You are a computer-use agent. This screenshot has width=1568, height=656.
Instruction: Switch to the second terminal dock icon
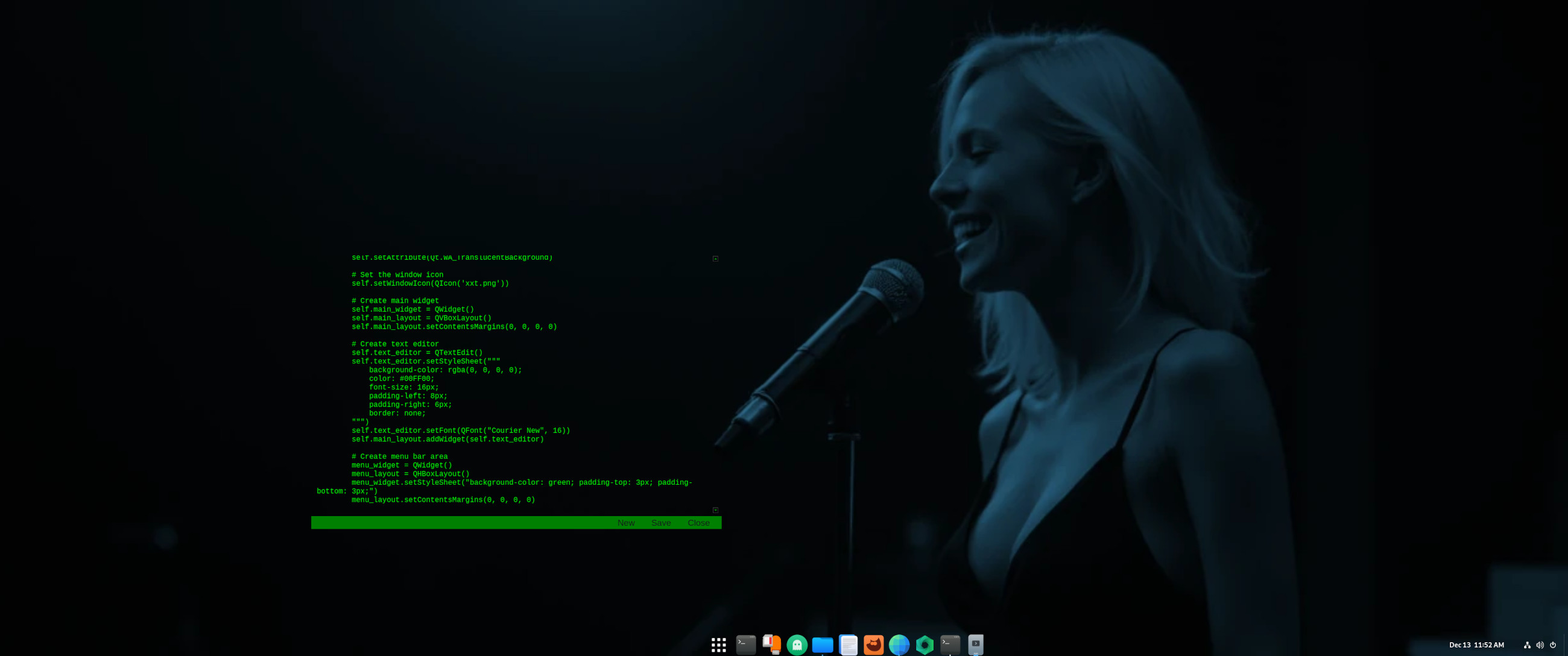click(950, 645)
